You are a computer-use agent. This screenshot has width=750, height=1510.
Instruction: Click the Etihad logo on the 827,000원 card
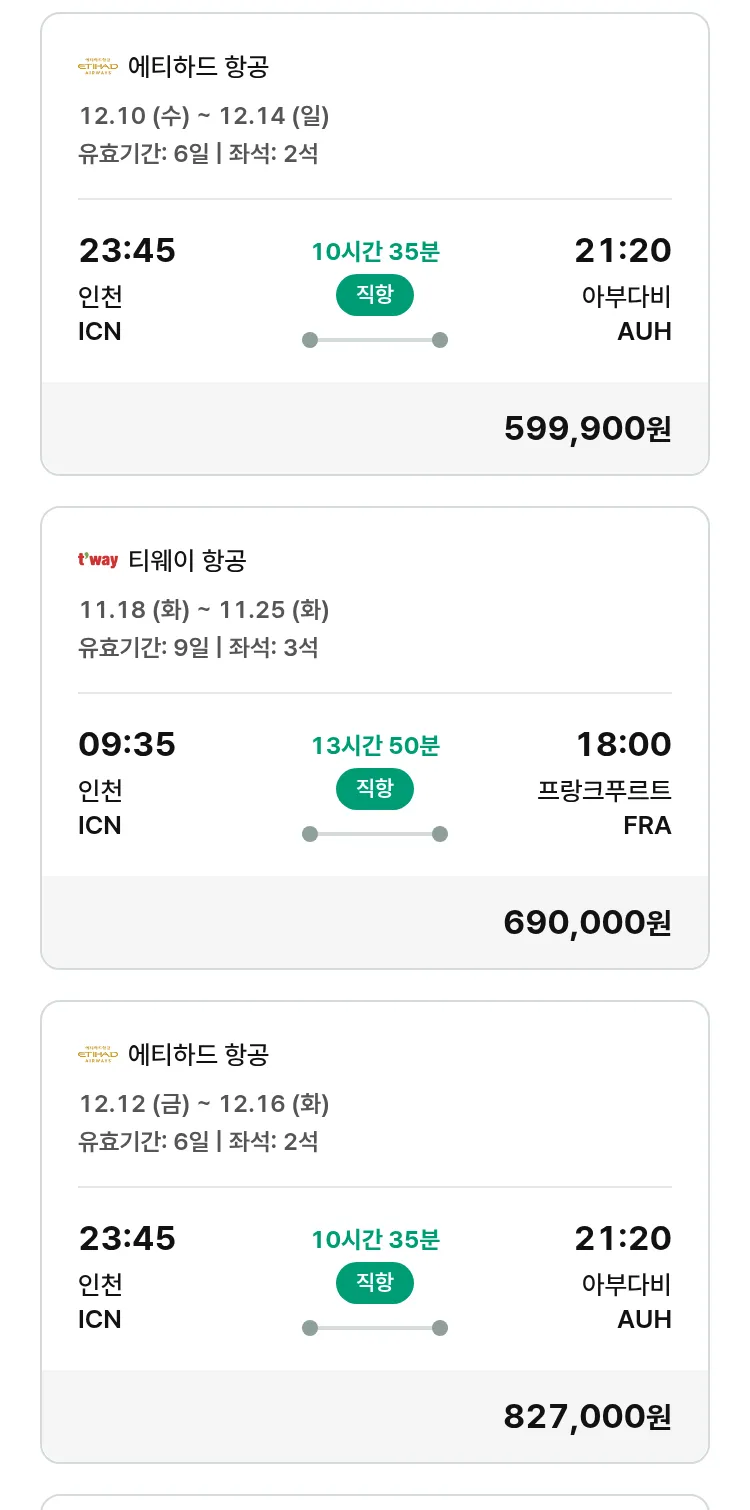pyautogui.click(x=98, y=1054)
